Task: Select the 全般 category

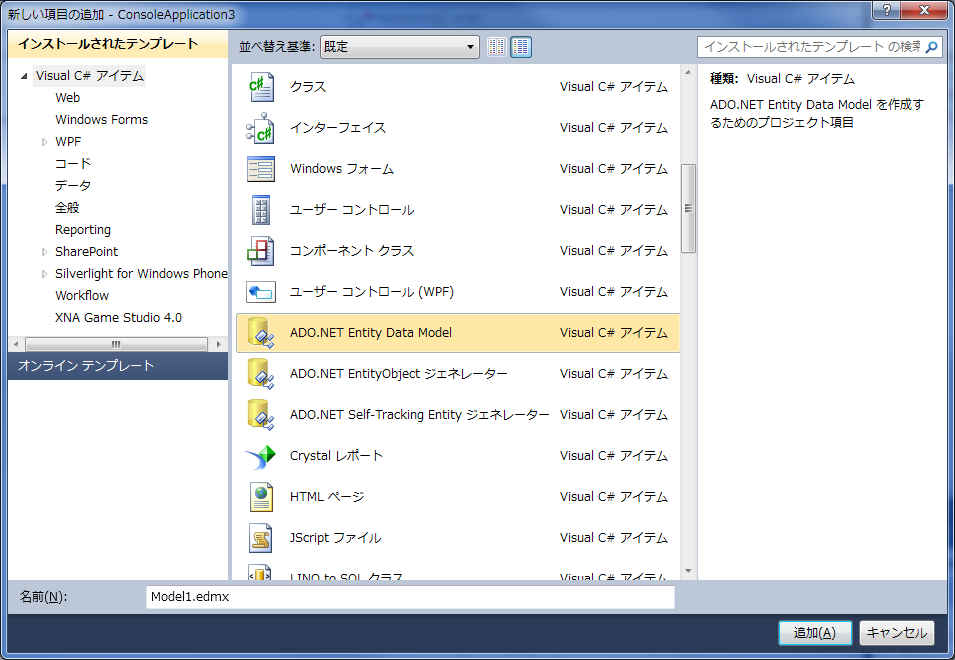Action: click(x=67, y=208)
